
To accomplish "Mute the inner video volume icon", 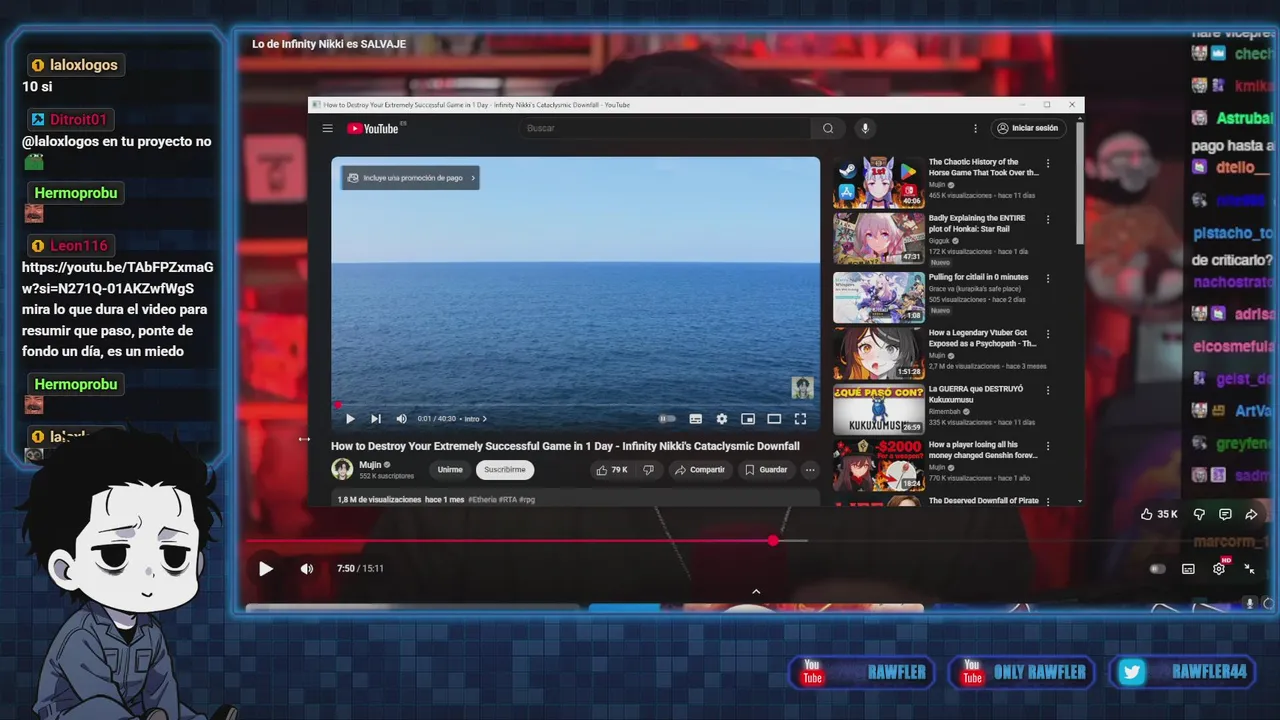I will pos(401,419).
